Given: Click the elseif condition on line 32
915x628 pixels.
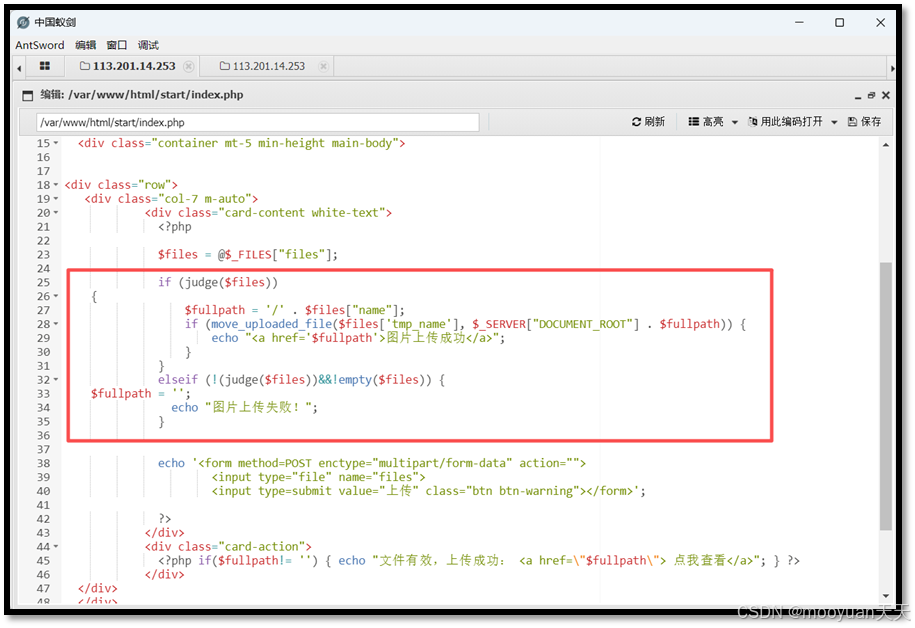Looking at the screenshot, I should click(301, 380).
